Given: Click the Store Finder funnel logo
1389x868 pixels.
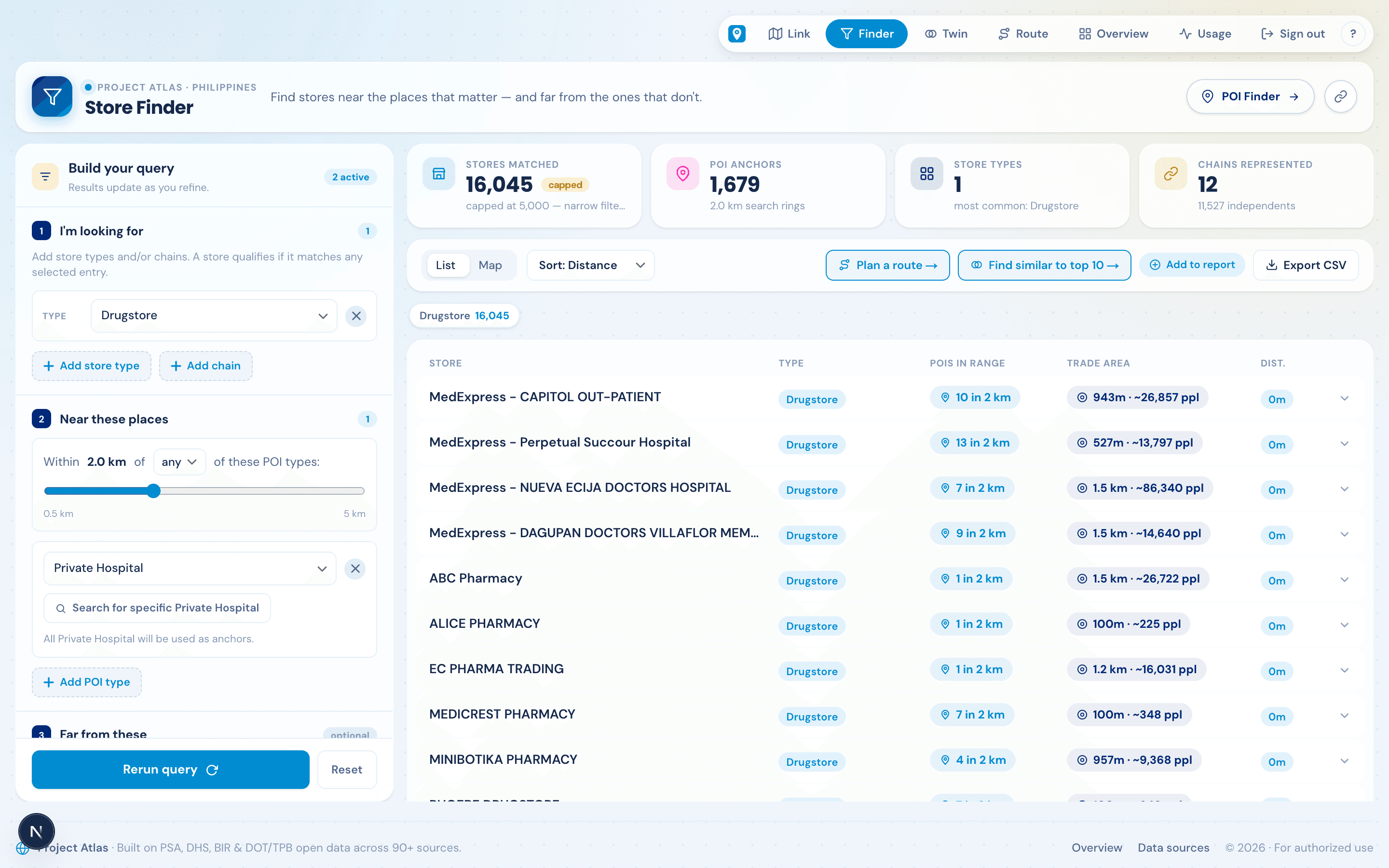Looking at the screenshot, I should (x=52, y=96).
